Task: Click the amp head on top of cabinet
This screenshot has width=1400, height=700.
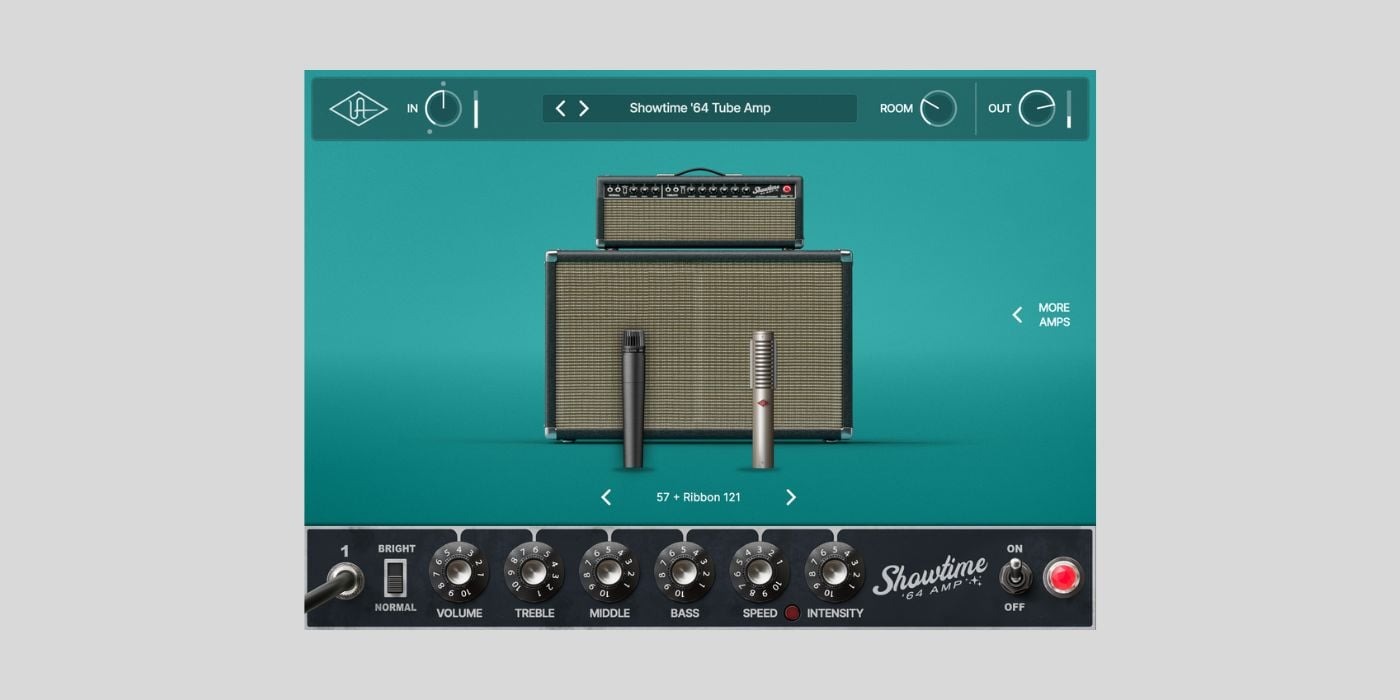Action: pos(699,212)
